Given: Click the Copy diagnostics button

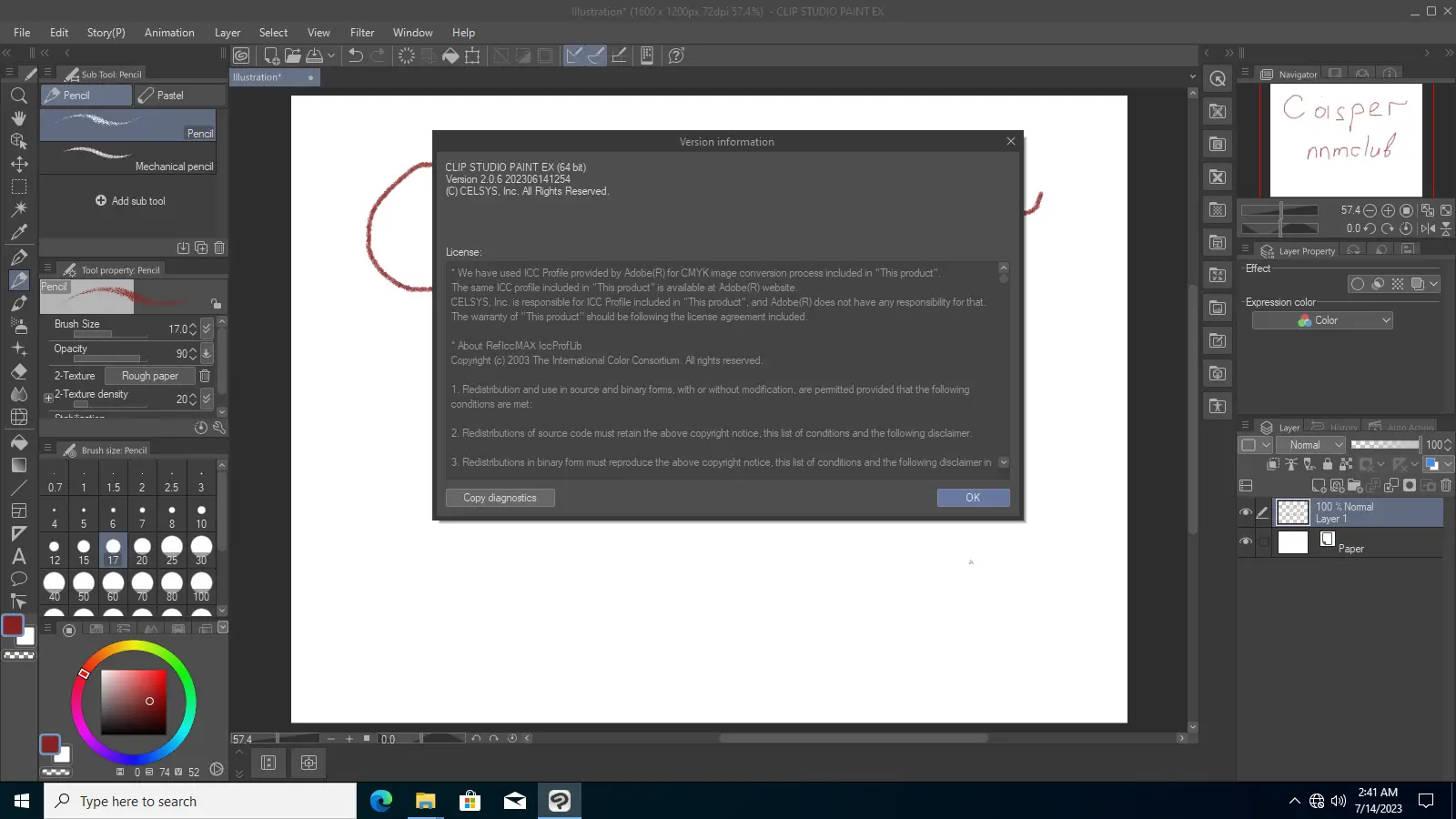Looking at the screenshot, I should pos(500,498).
